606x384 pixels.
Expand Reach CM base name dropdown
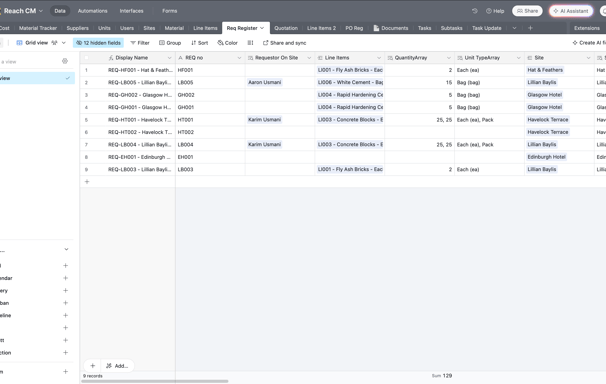[x=41, y=11]
